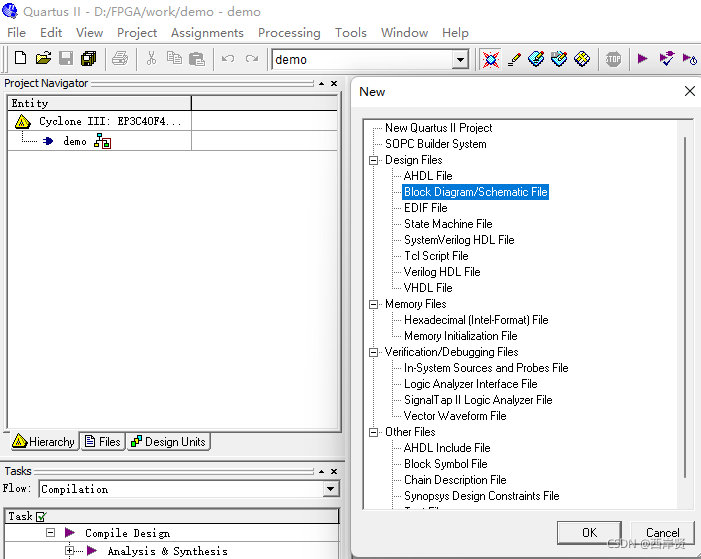Click Cancel in the New dialog
The width and height of the screenshot is (701, 559).
663,533
